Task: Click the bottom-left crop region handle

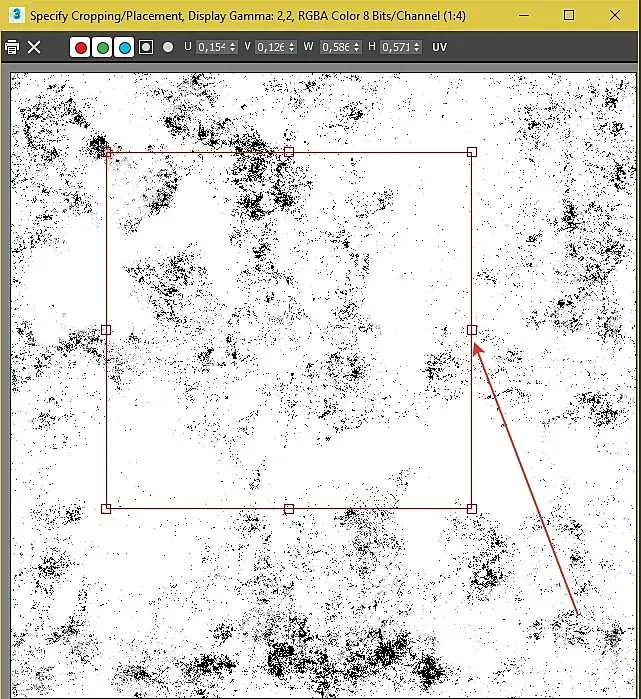Action: click(x=106, y=509)
